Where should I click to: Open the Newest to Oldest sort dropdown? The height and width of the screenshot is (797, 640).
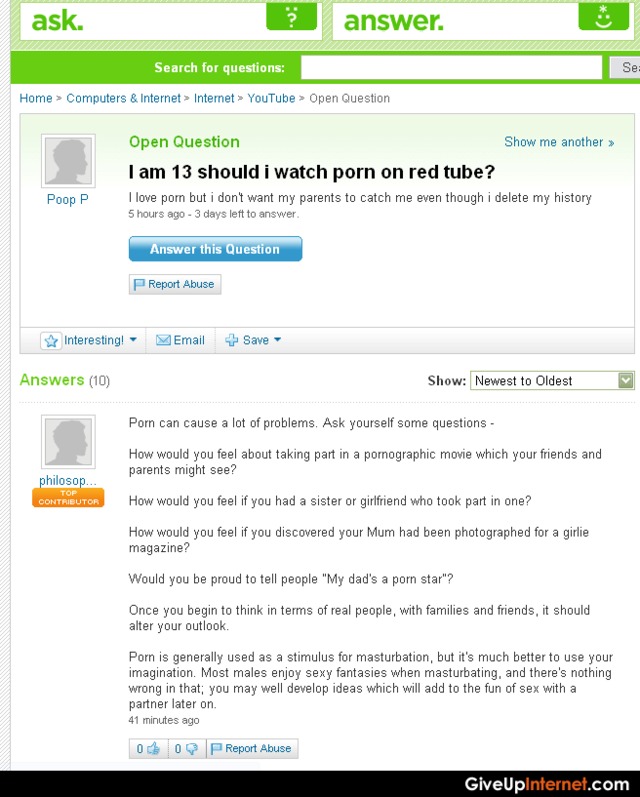click(552, 381)
